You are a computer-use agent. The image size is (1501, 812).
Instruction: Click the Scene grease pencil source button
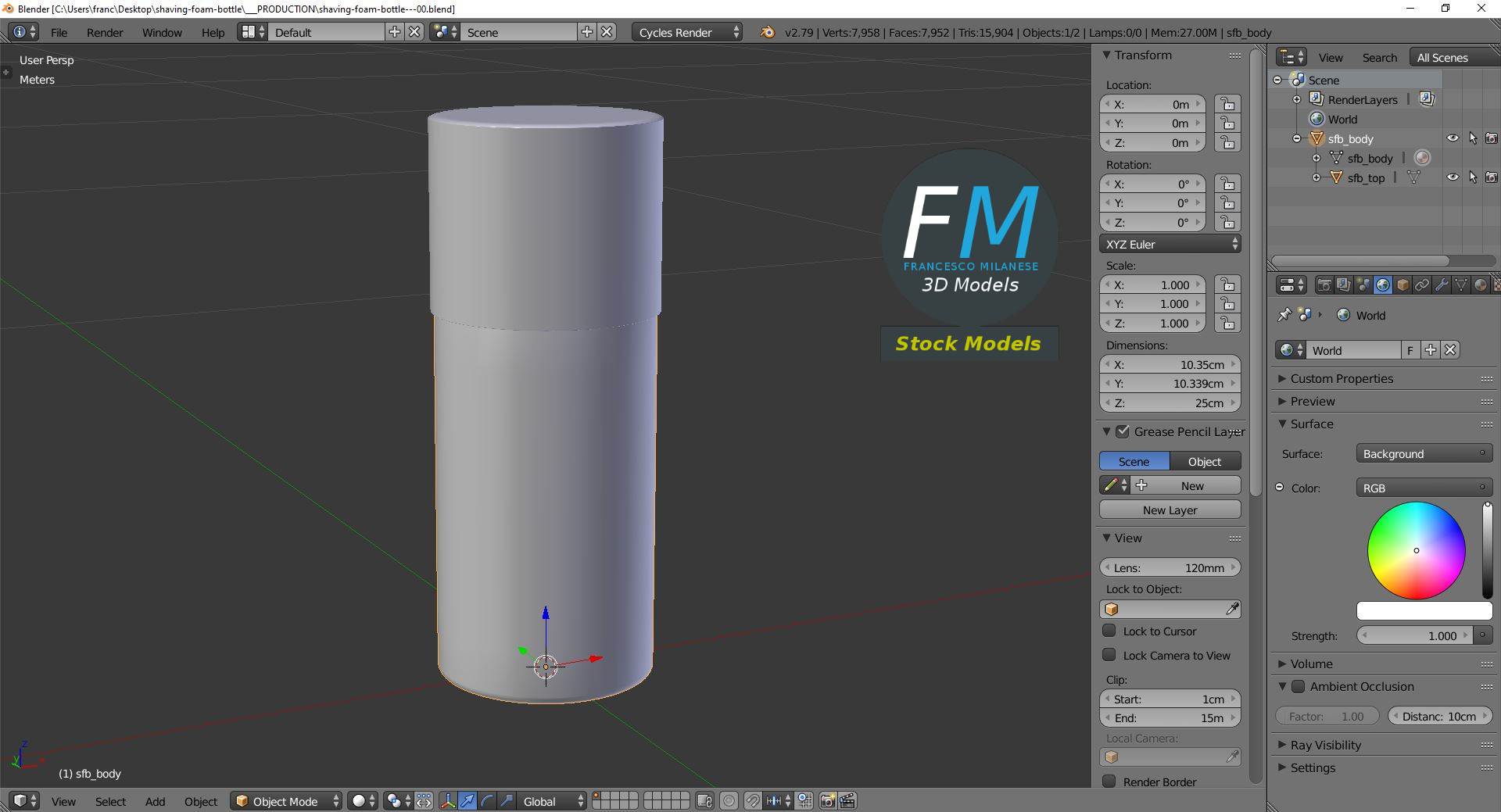pos(1134,461)
